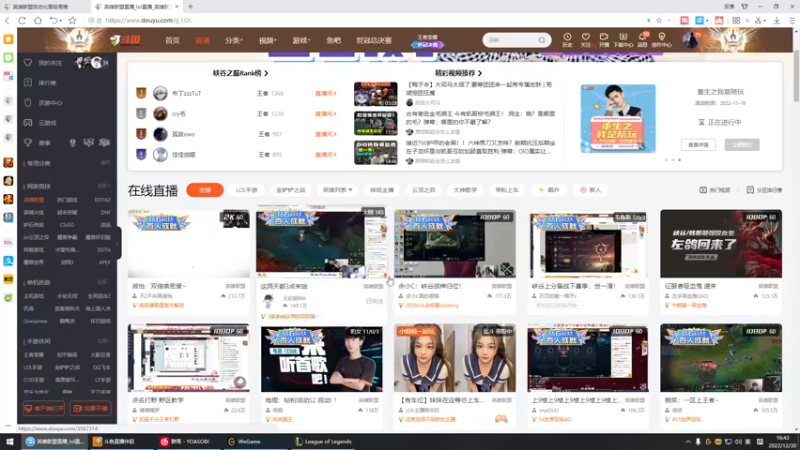The width and height of the screenshot is (800, 450).
Task: Open the 鱼吧 nav item
Action: (x=334, y=40)
